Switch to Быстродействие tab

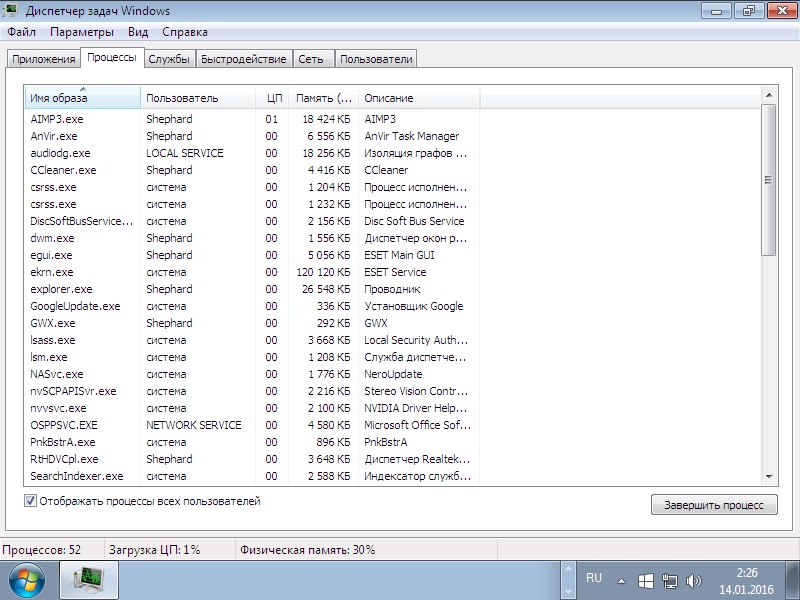coord(243,59)
